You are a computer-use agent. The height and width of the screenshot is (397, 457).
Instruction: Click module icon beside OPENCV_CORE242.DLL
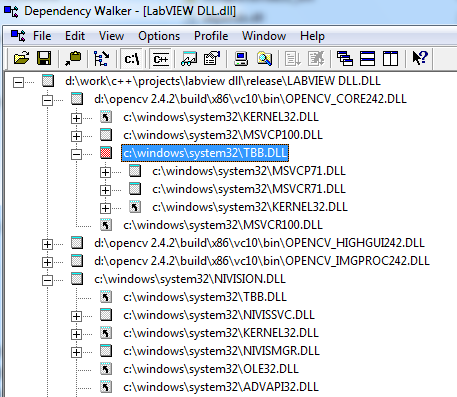[x=77, y=99]
